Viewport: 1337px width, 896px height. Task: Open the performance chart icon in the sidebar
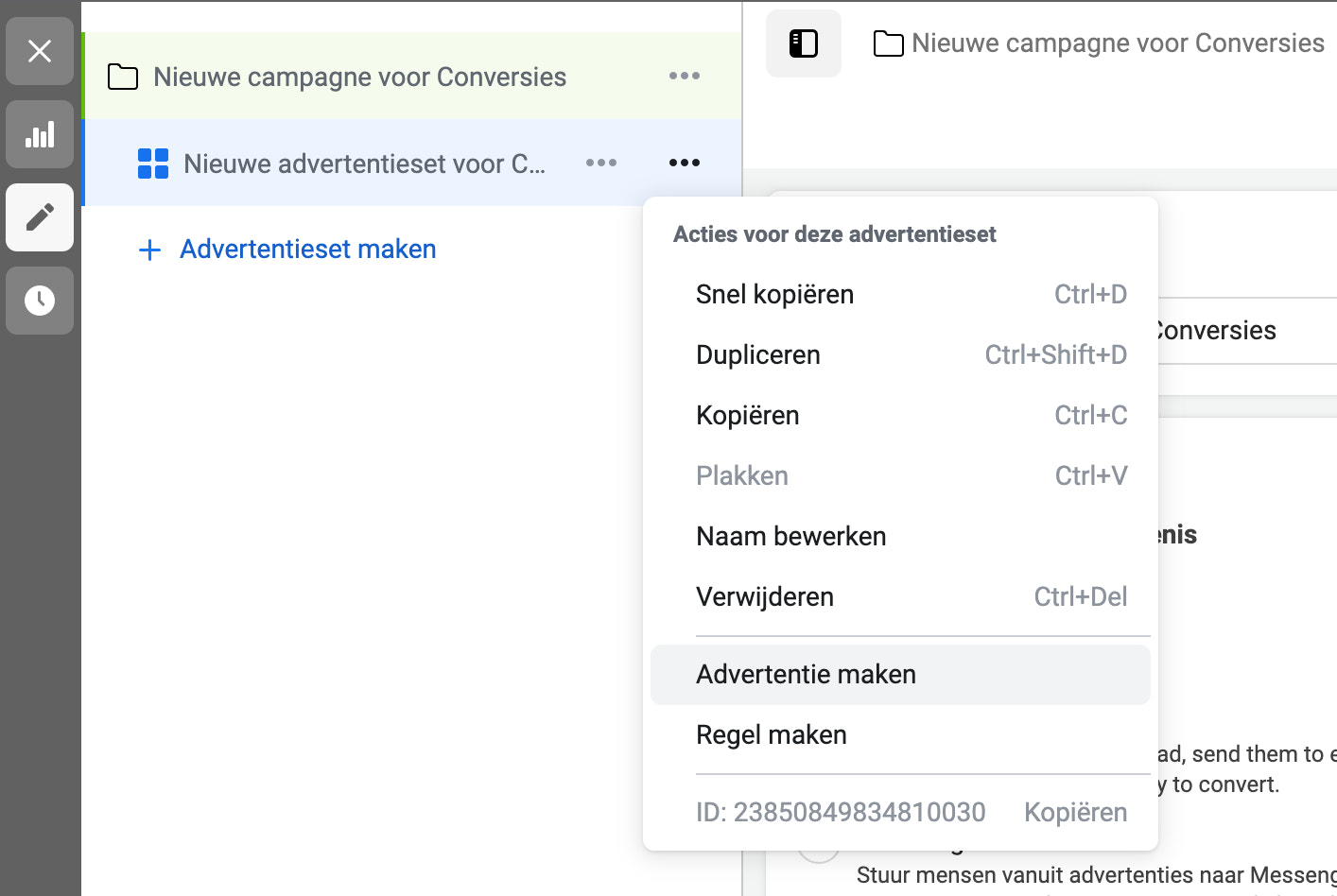tap(39, 134)
